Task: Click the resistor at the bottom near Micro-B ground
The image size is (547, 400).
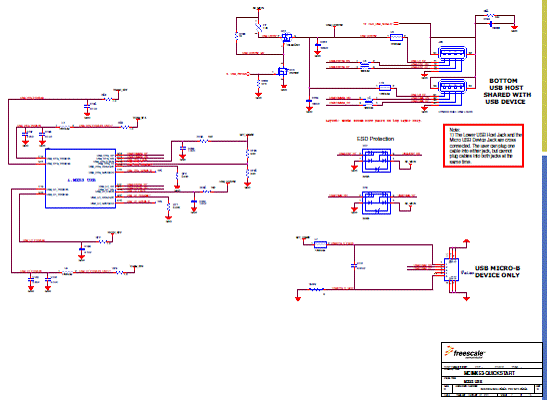Action: tap(316, 289)
